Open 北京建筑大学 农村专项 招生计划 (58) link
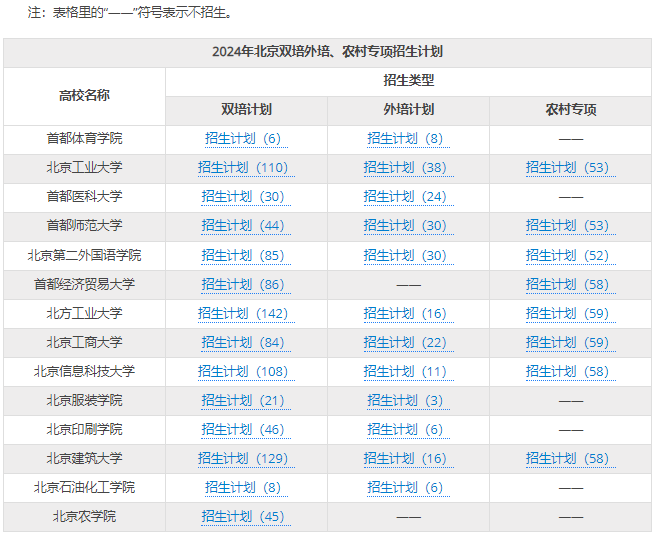Viewport: 661px width, 536px height. (571, 459)
